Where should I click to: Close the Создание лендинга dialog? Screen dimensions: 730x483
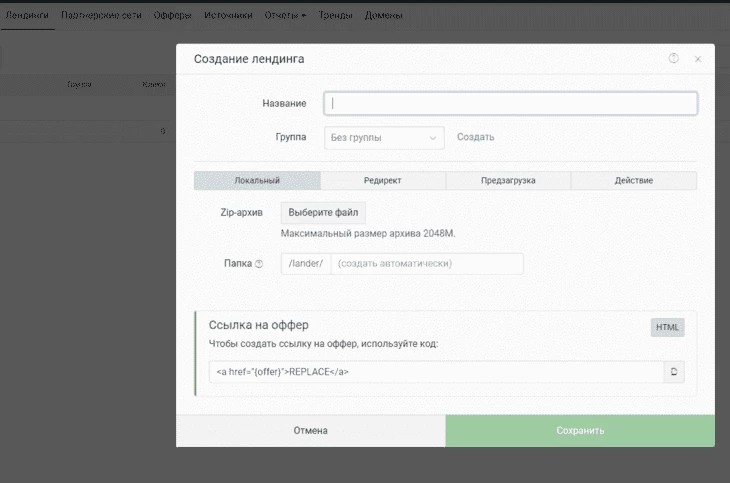point(697,59)
